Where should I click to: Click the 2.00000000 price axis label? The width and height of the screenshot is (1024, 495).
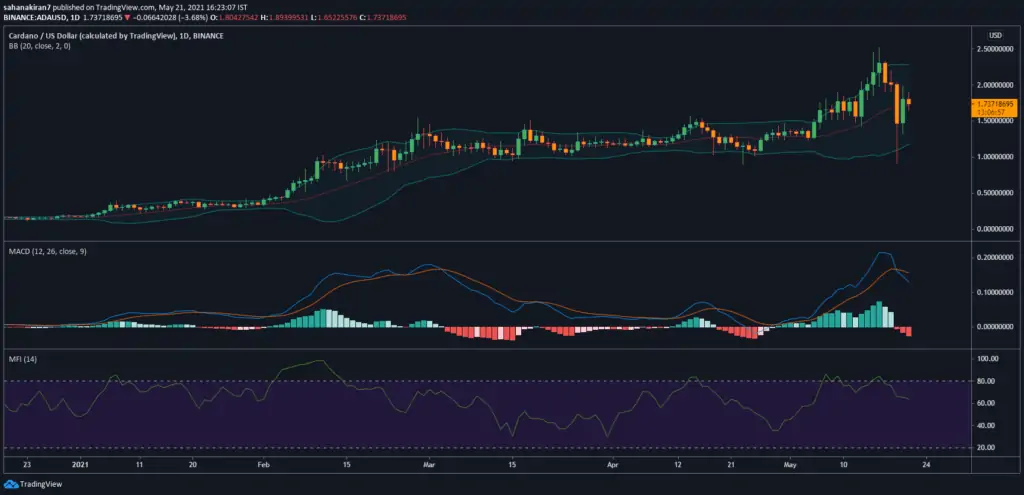coord(995,85)
